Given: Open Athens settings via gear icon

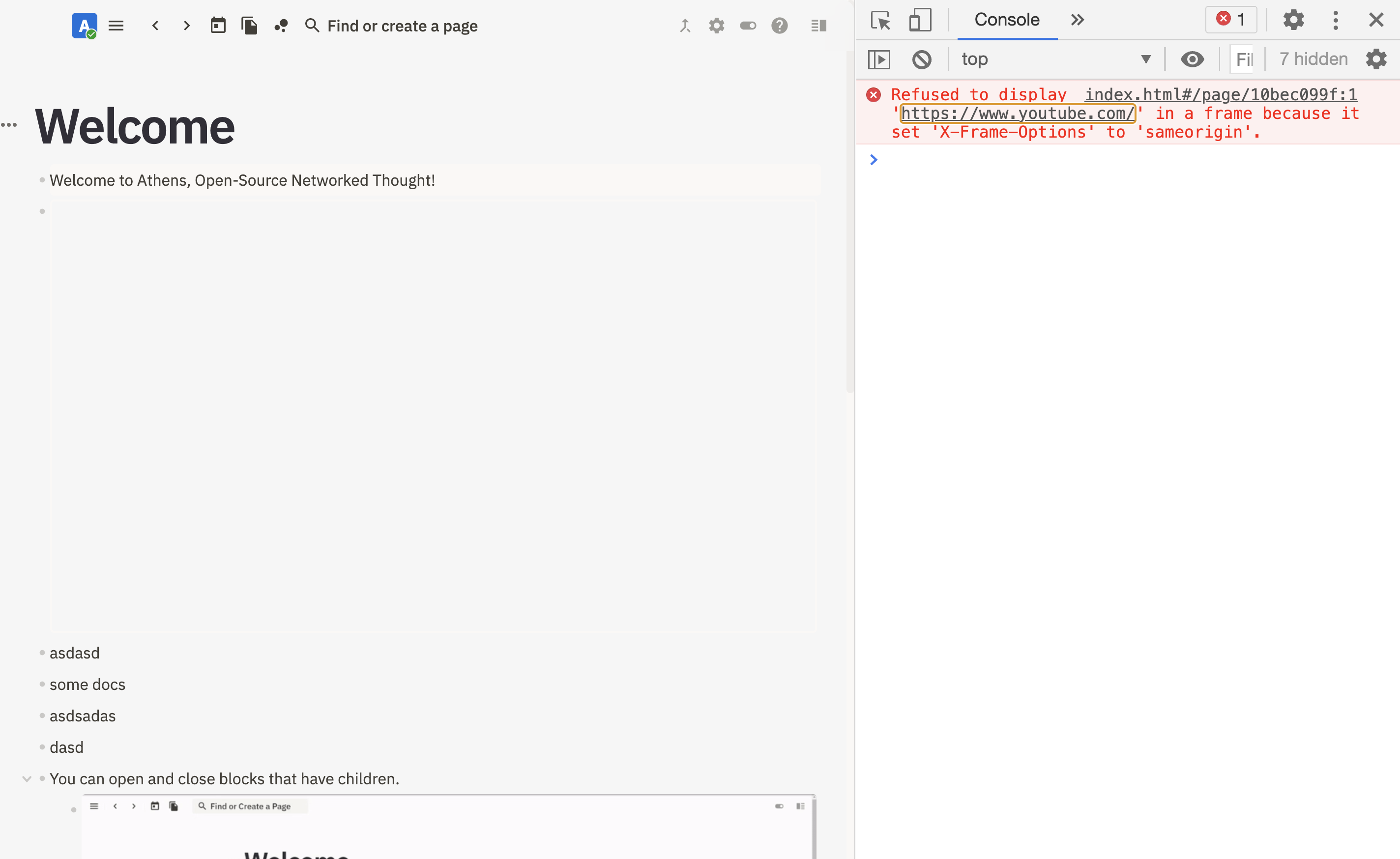Looking at the screenshot, I should coord(717,26).
